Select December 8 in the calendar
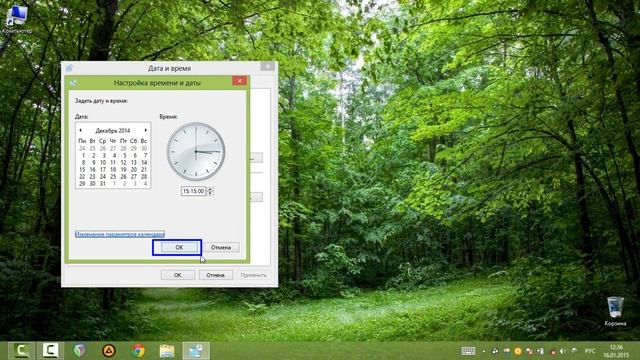The height and width of the screenshot is (360, 640). coord(83,162)
